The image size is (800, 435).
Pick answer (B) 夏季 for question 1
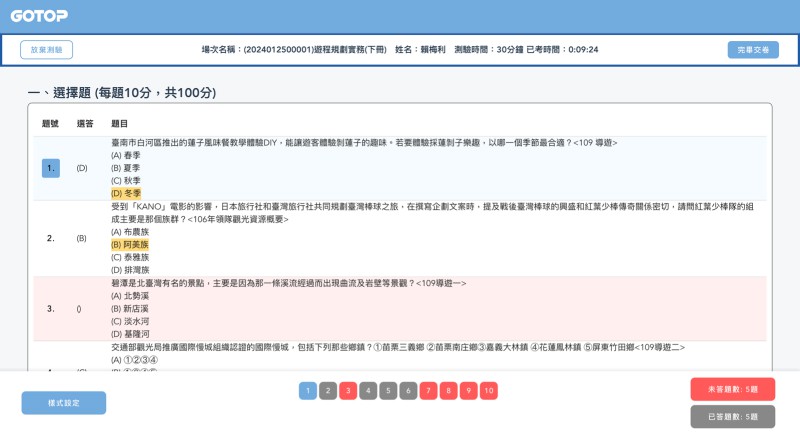[x=125, y=168]
